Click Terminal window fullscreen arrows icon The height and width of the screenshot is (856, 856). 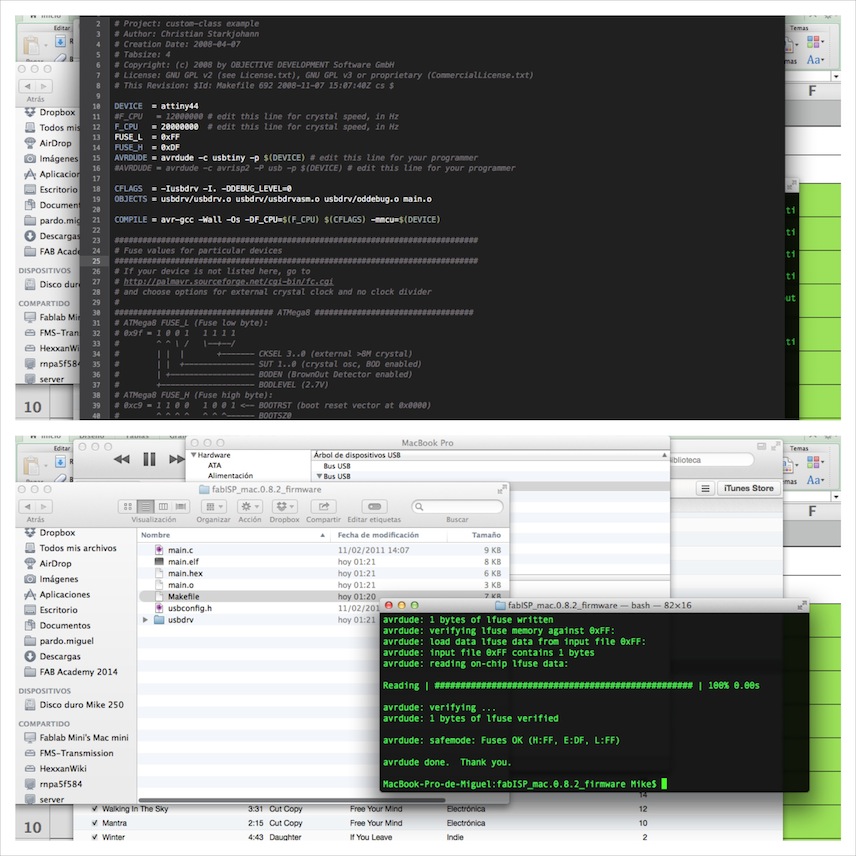click(x=801, y=605)
